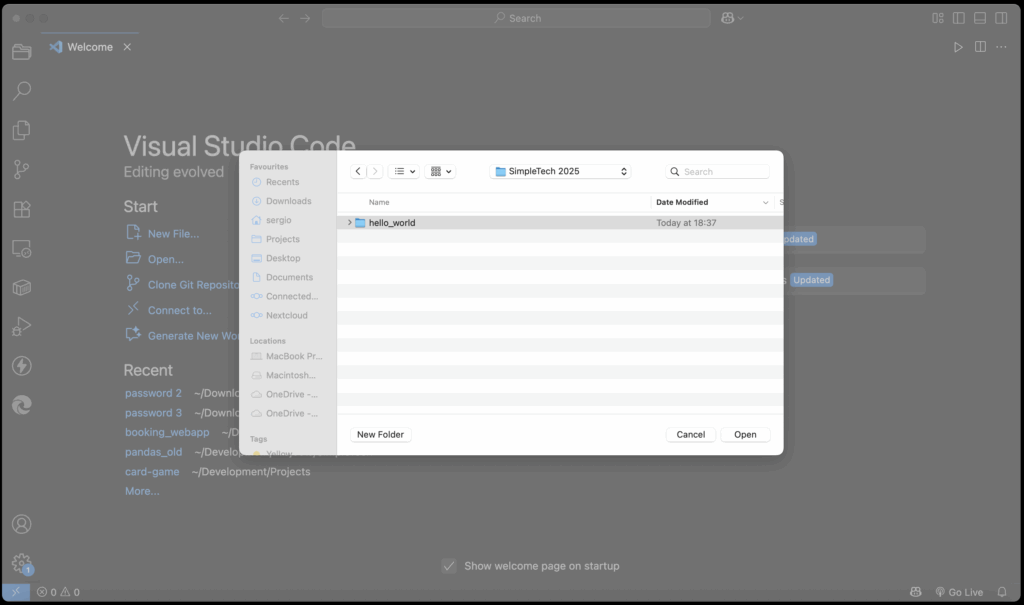Select Desktop in dialog sidebar
1024x605 pixels.
coord(283,258)
